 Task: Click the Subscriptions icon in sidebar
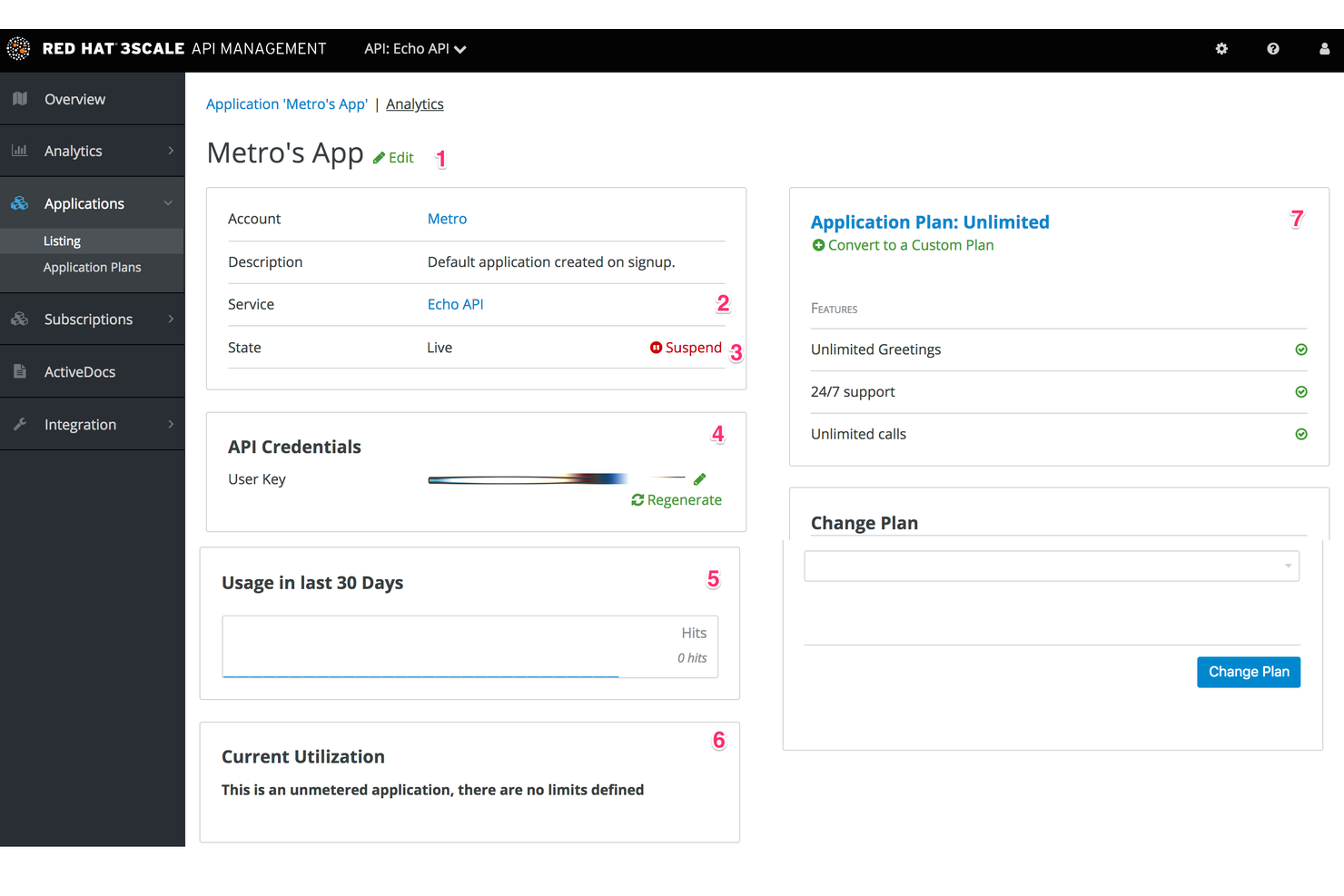(19, 319)
